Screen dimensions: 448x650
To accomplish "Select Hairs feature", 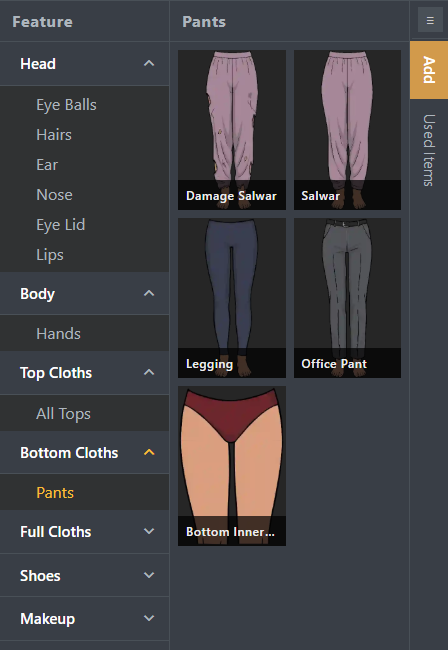I will point(54,135).
